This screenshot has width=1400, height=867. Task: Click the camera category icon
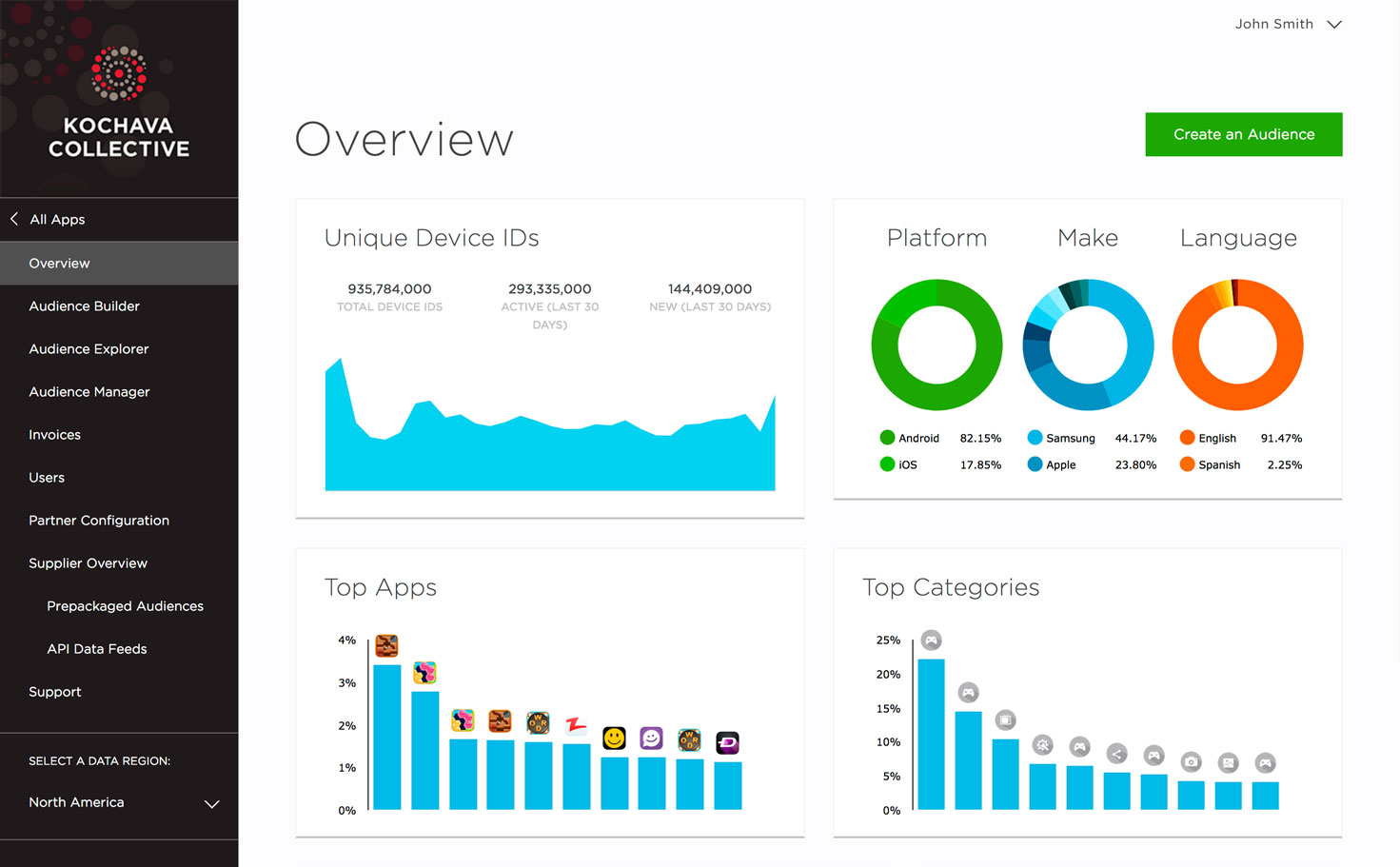click(1191, 762)
